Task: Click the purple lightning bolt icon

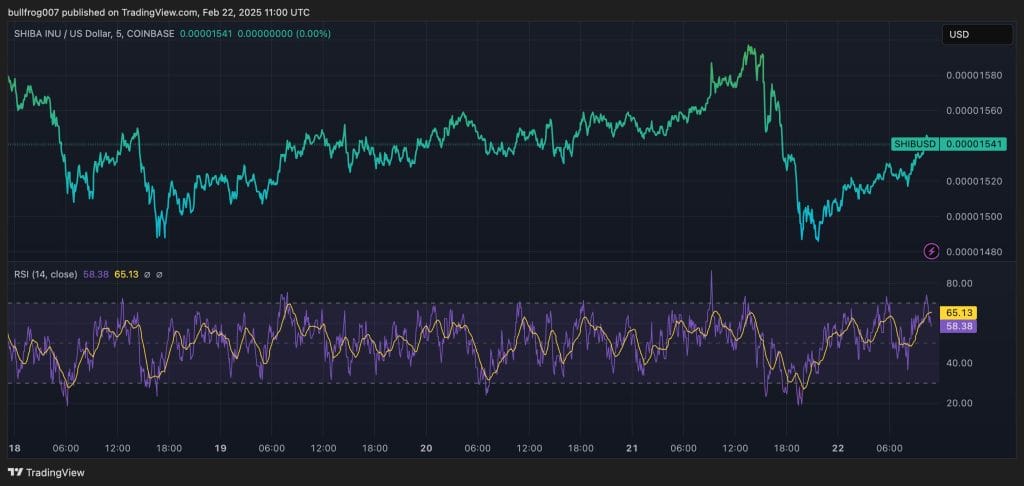Action: point(931,251)
